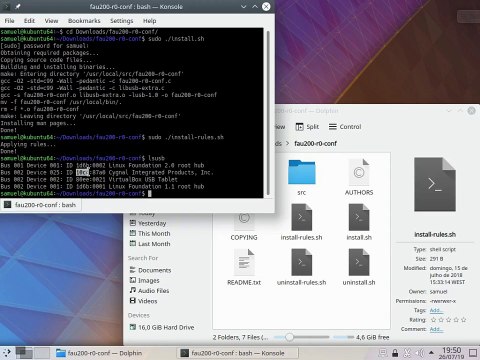The height and width of the screenshot is (360, 480).
Task: Click the fau200-r0-conf breadcrumb in Dolphin
Action: 315,143
